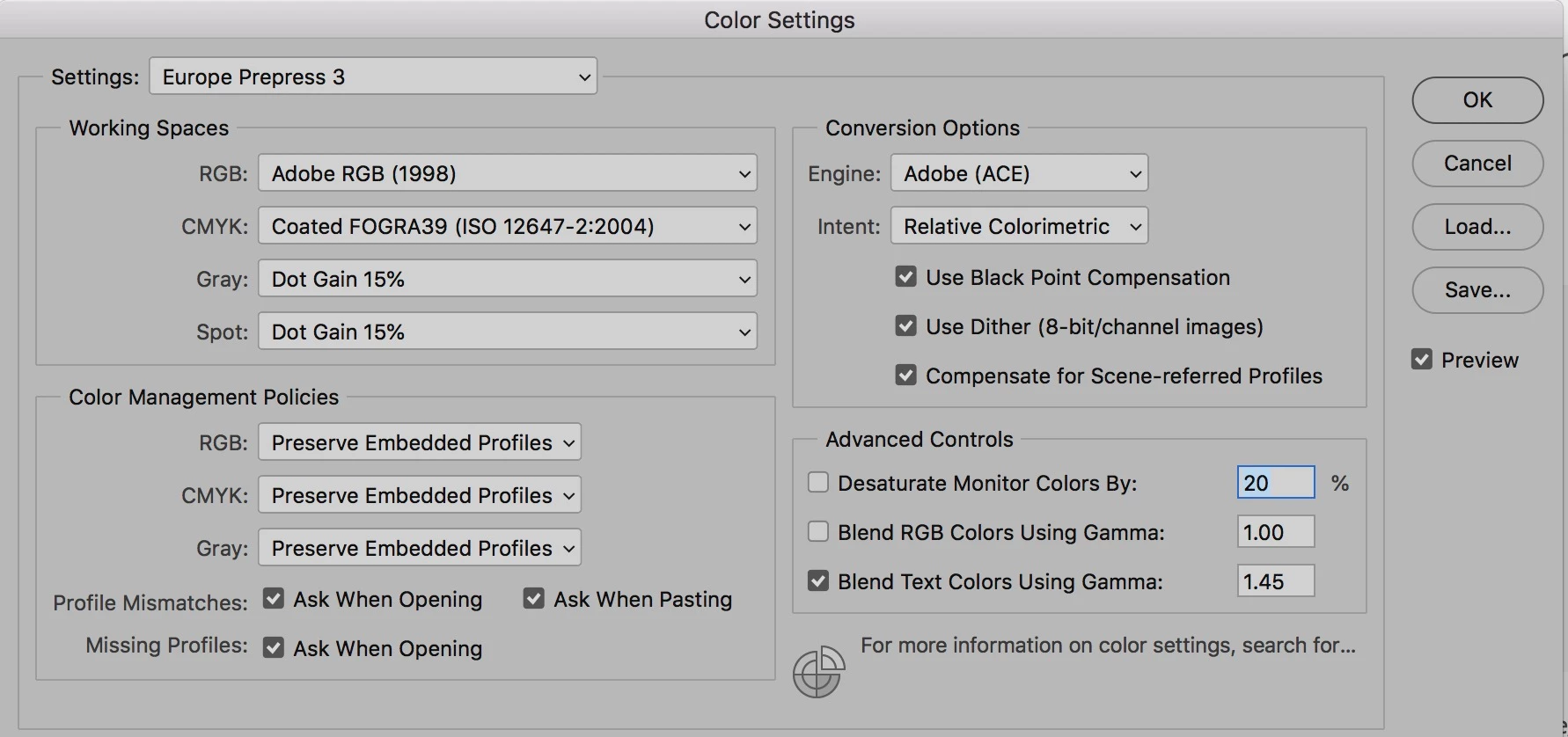Open the RGB working space dropdown
This screenshot has width=1568, height=737.
507,173
